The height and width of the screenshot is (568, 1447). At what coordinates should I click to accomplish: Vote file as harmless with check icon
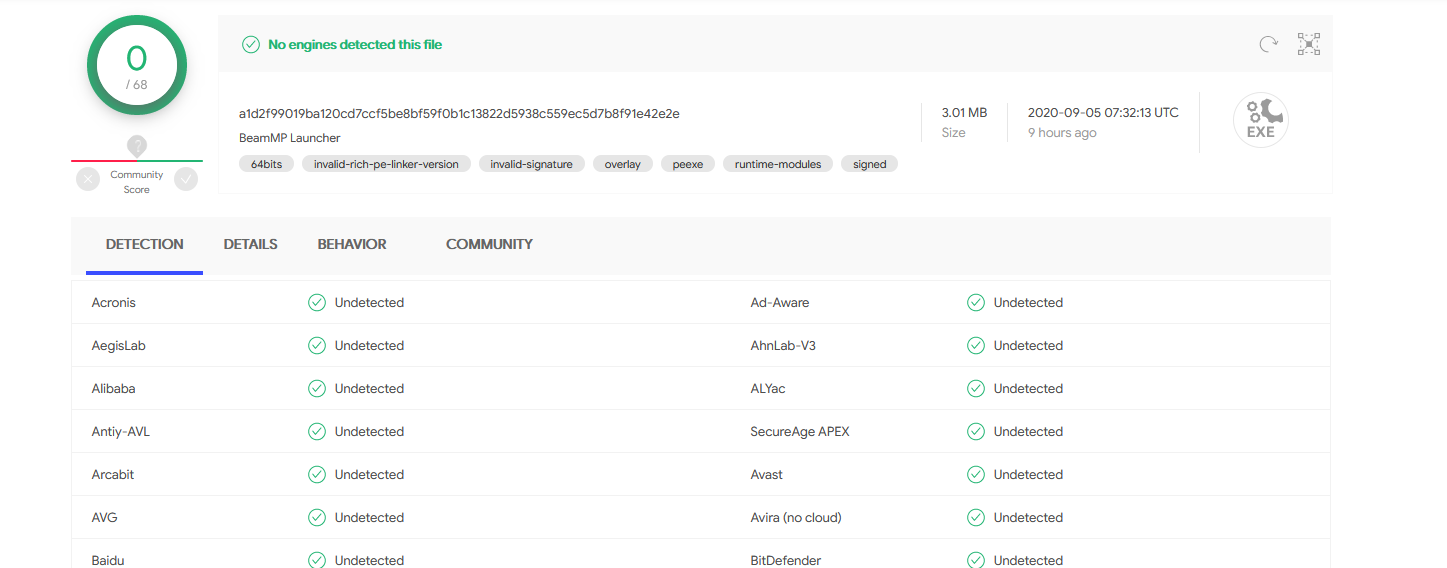(186, 179)
